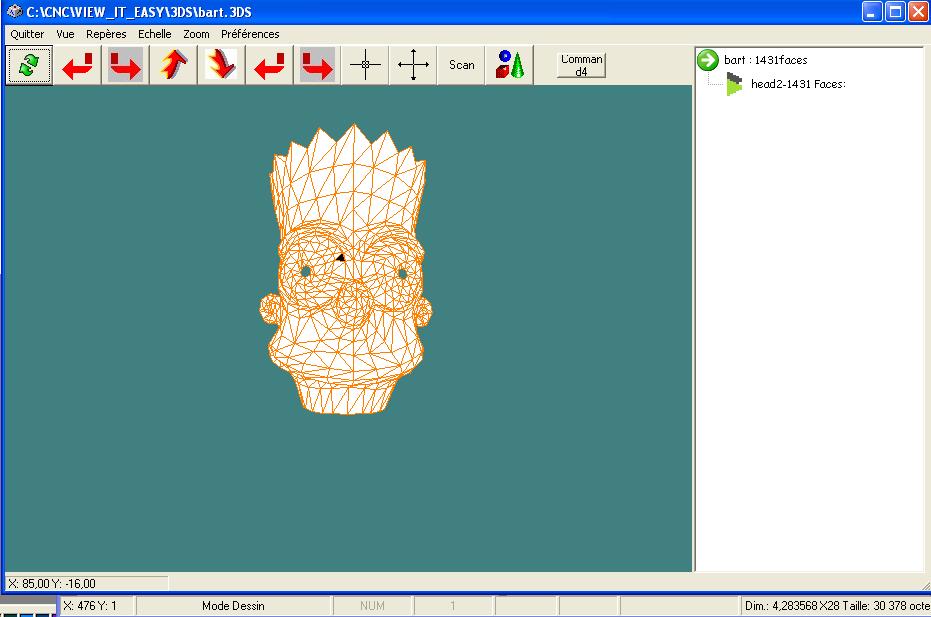Open the Préférences menu
Viewport: 931px width, 617px height.
click(250, 34)
